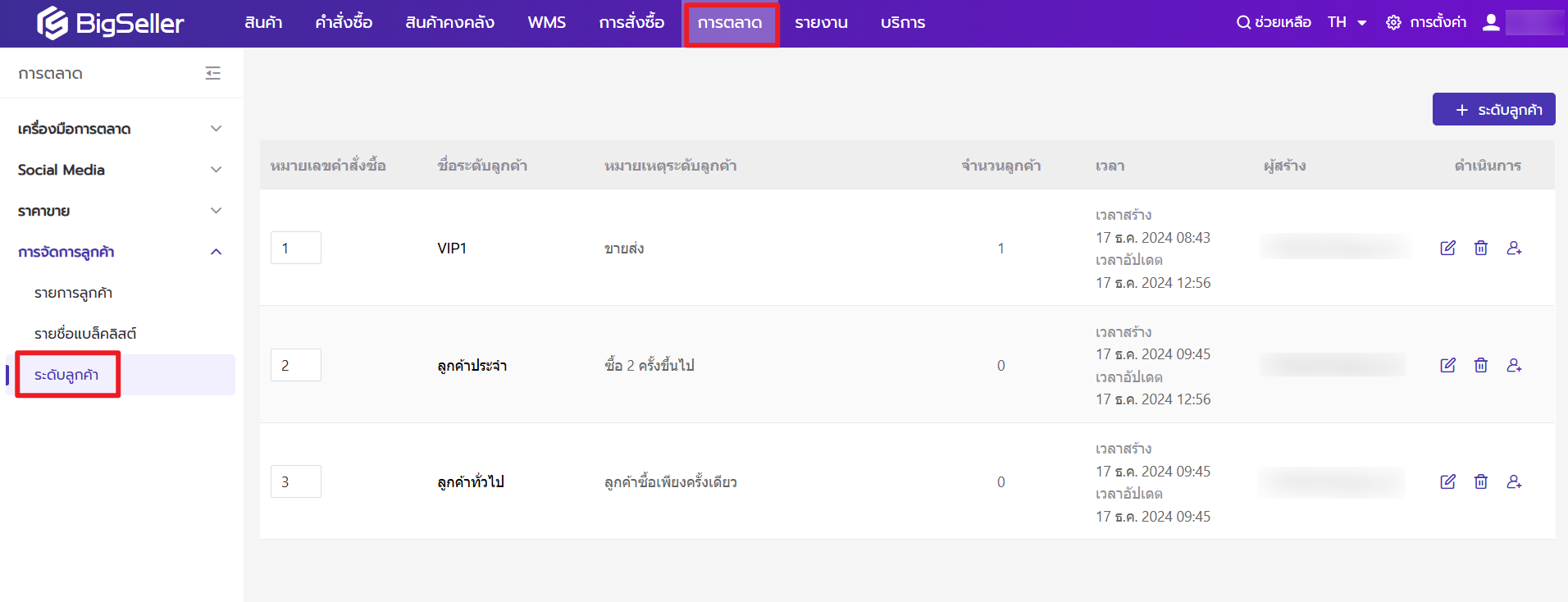The height and width of the screenshot is (602, 1568).
Task: Delete the ลูกค้าประจำ level with trash icon
Action: (1480, 365)
